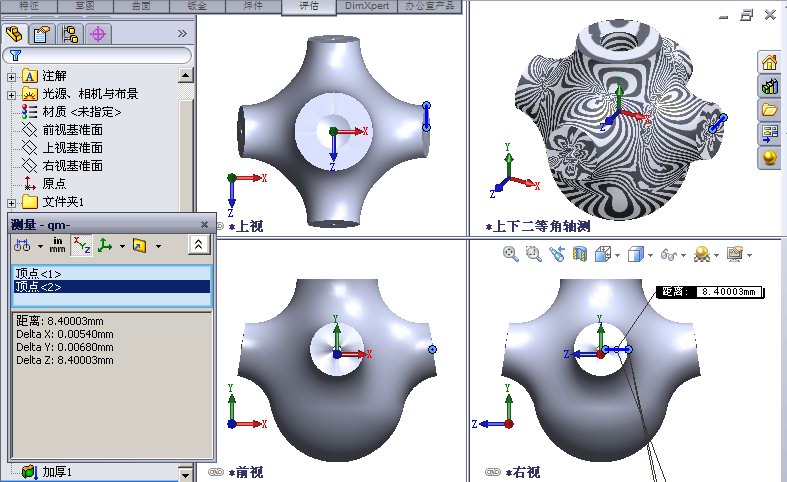Open SolidWorks Resources home icon in task pane
787x482 pixels.
[769, 62]
